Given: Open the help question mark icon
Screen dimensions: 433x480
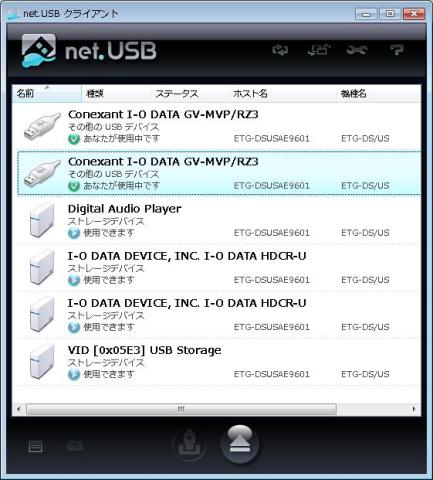Looking at the screenshot, I should [397, 50].
